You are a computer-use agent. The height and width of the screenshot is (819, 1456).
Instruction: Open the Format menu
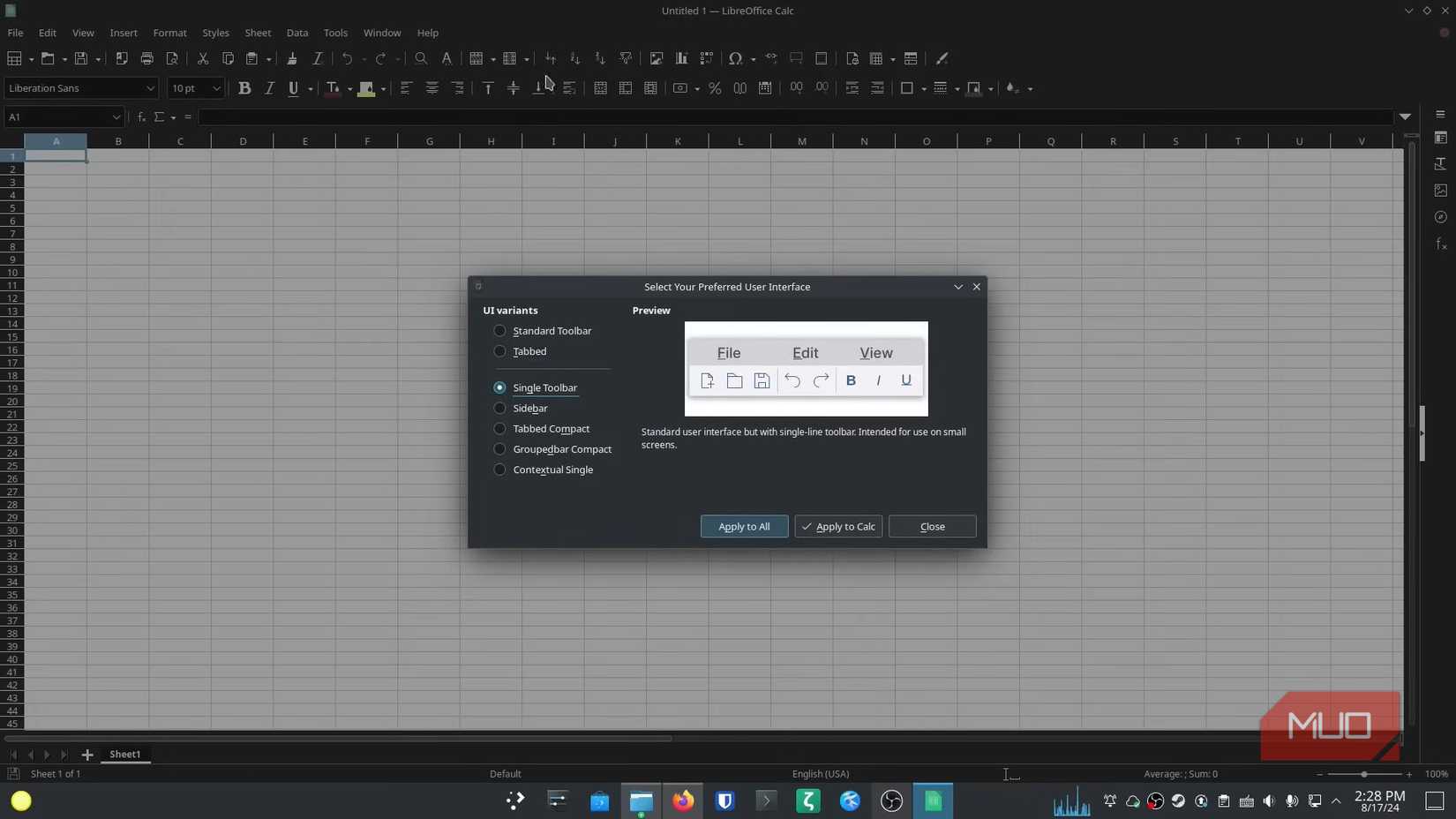pyautogui.click(x=169, y=33)
